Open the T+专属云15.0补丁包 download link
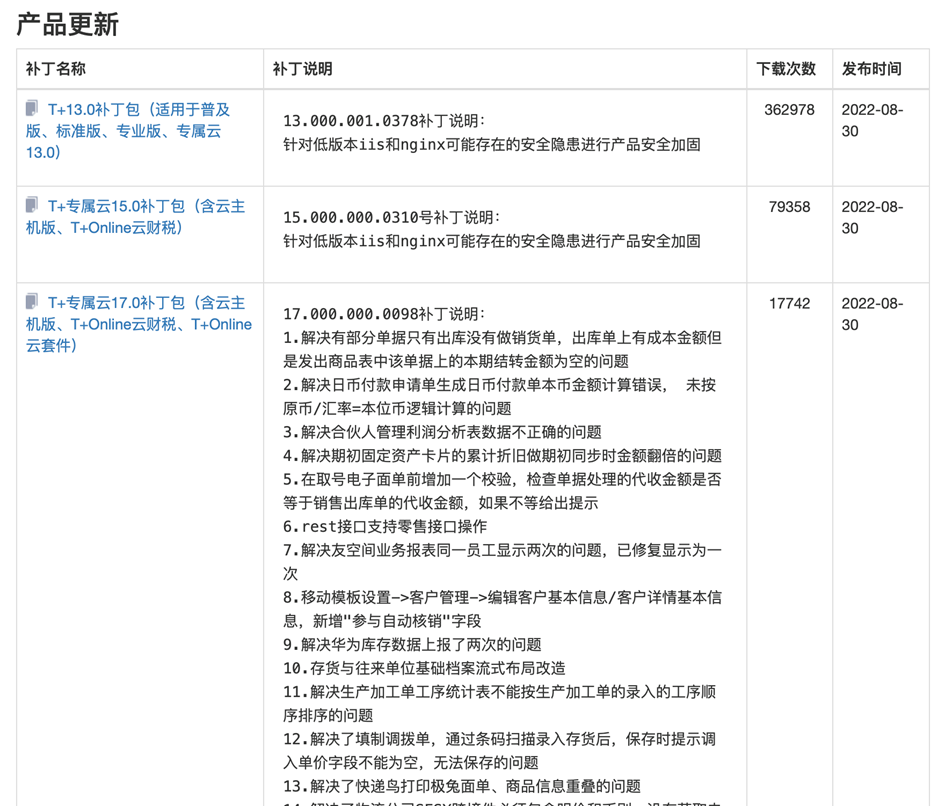Screen dimensions: 945x806 coord(136,217)
